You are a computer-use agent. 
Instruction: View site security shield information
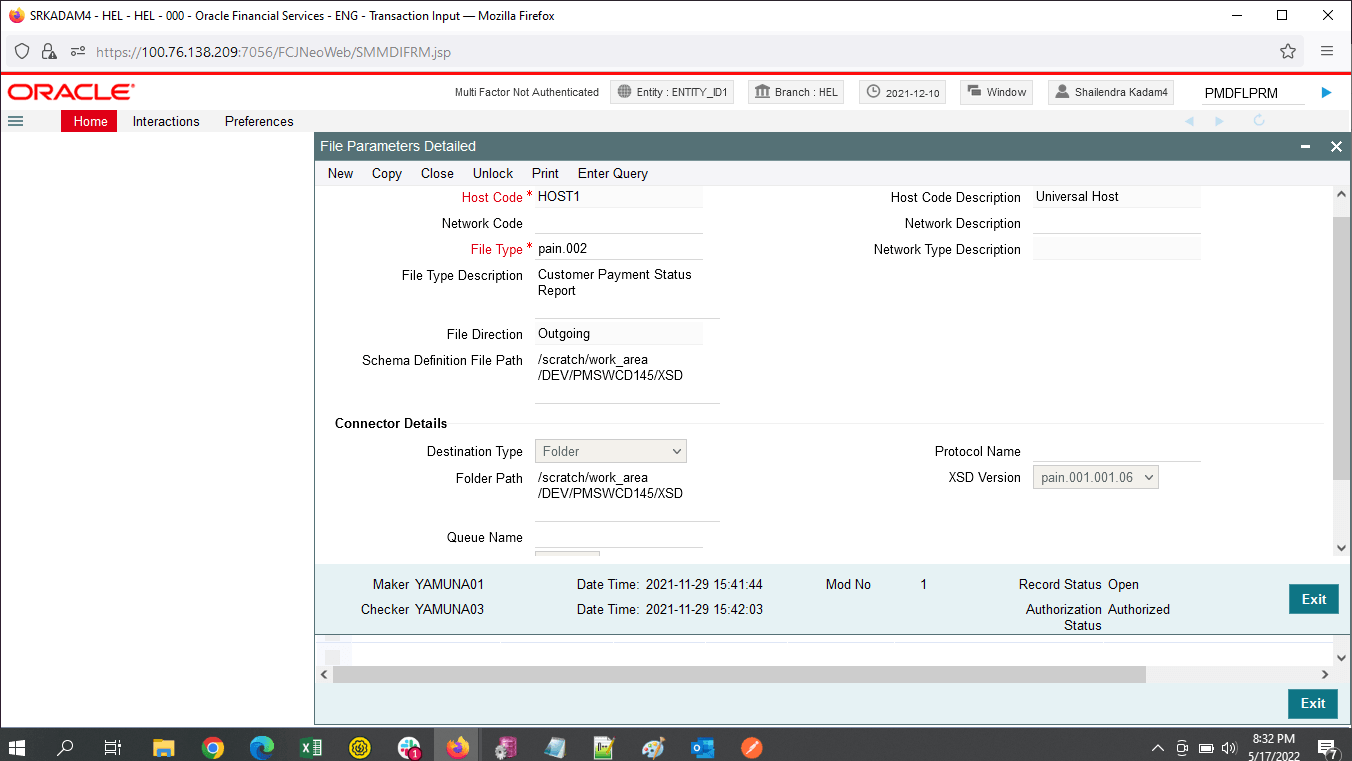click(22, 51)
